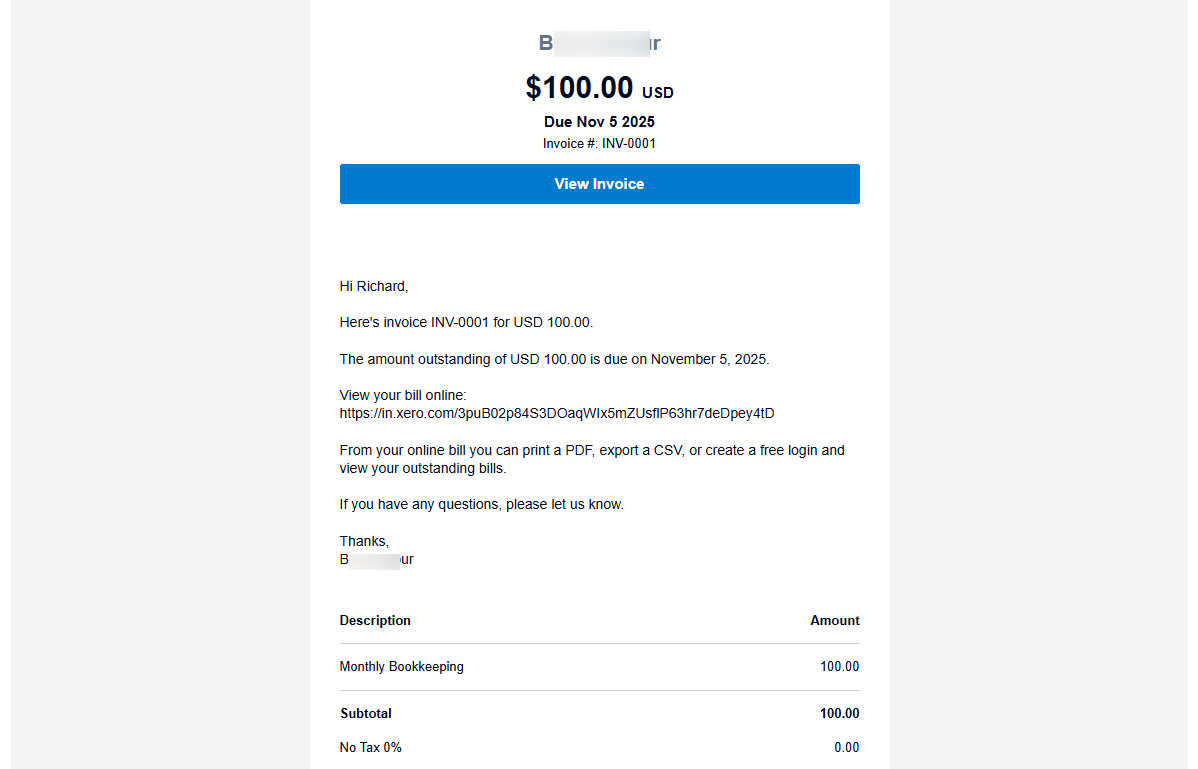Click the Subtotal row label
Image resolution: width=1198 pixels, height=769 pixels.
click(x=365, y=713)
